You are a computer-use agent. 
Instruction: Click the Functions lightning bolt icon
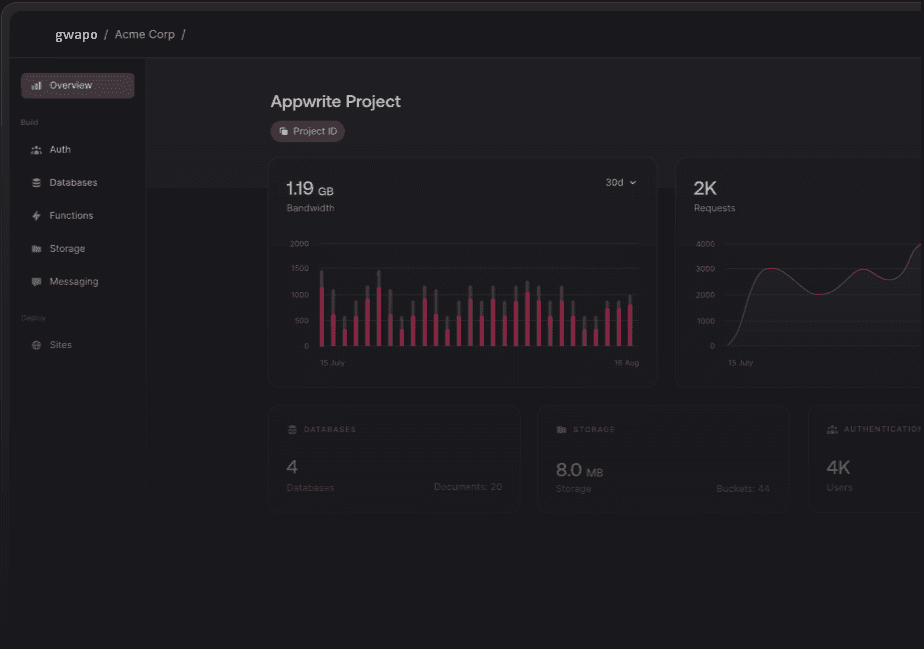37,216
